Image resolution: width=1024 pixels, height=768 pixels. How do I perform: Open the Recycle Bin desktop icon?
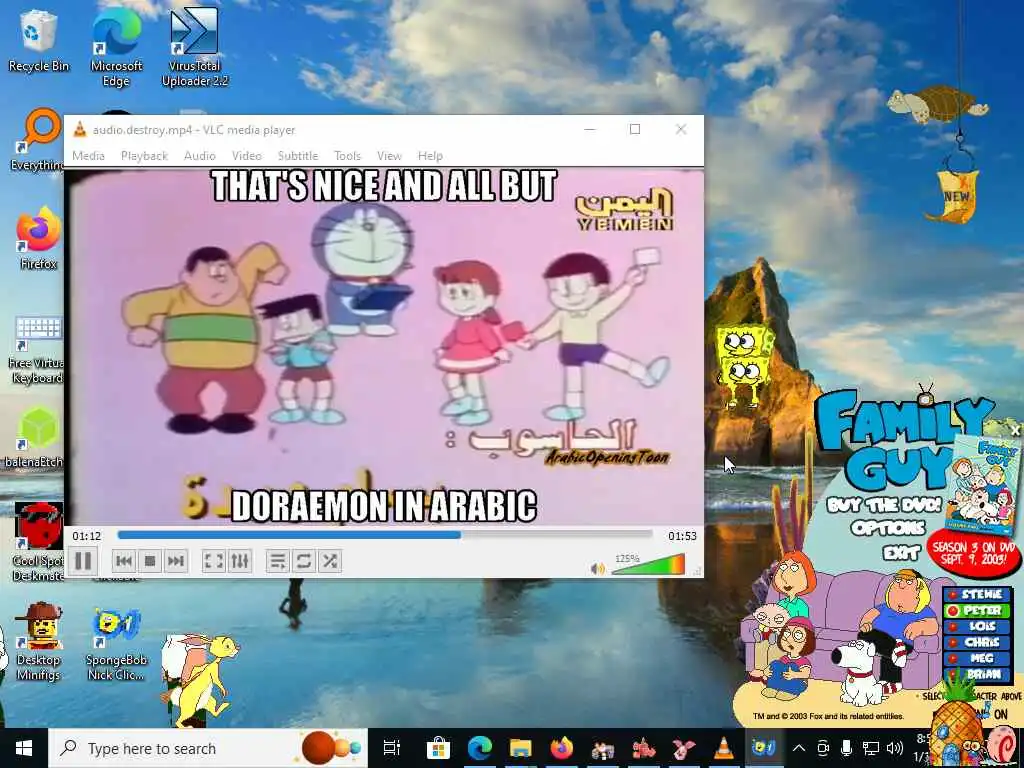tap(39, 40)
